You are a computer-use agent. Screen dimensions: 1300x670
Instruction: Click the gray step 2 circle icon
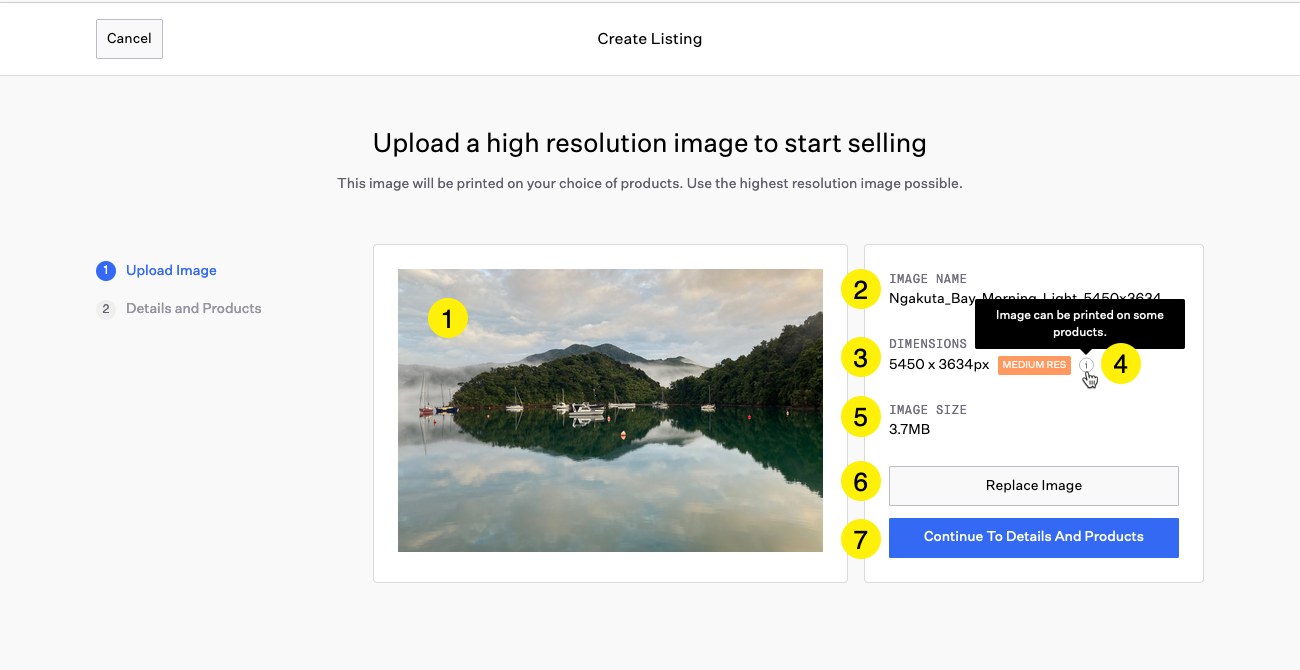coord(105,309)
